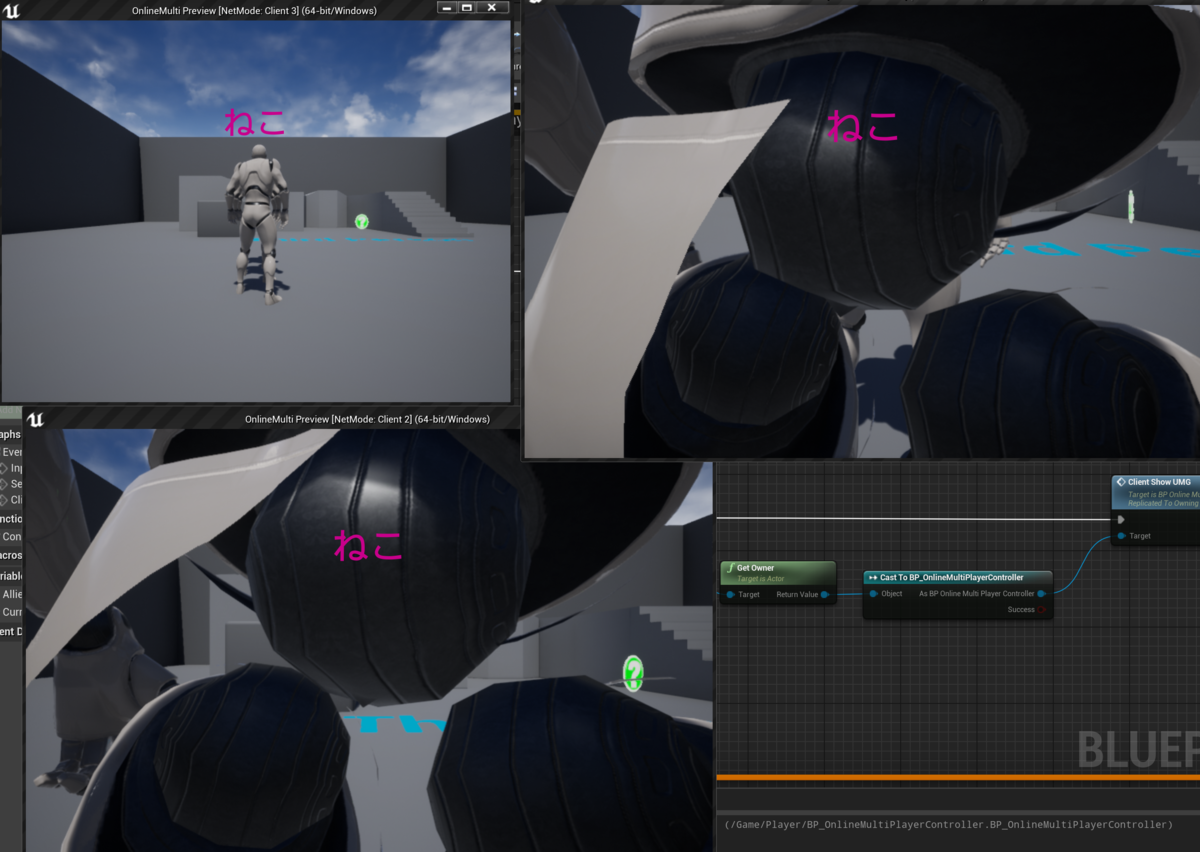
Task: Click the Return Value output pin
Action: click(x=825, y=595)
